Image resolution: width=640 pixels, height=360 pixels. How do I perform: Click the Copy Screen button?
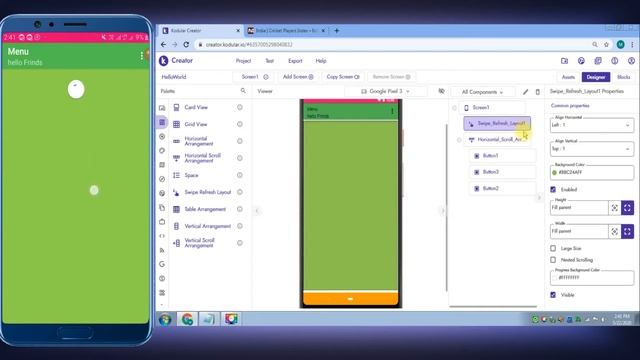point(343,77)
